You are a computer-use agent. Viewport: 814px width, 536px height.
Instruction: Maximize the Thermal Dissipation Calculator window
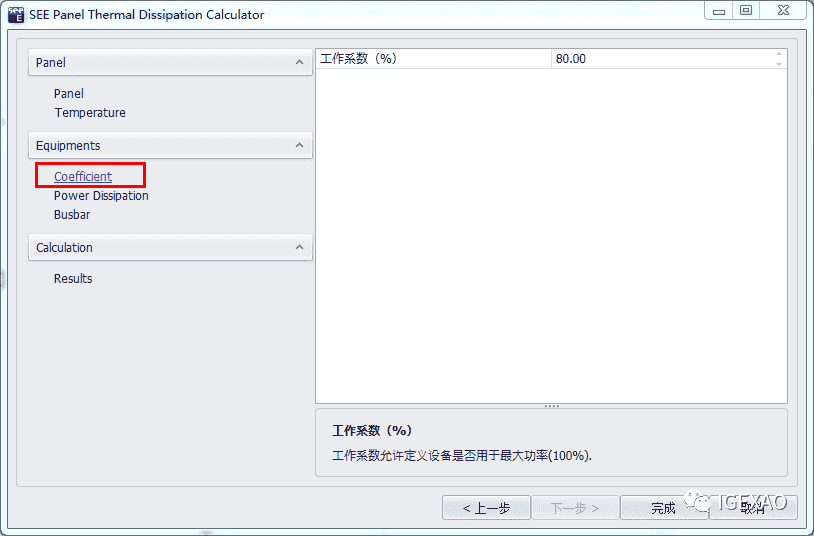coord(746,11)
